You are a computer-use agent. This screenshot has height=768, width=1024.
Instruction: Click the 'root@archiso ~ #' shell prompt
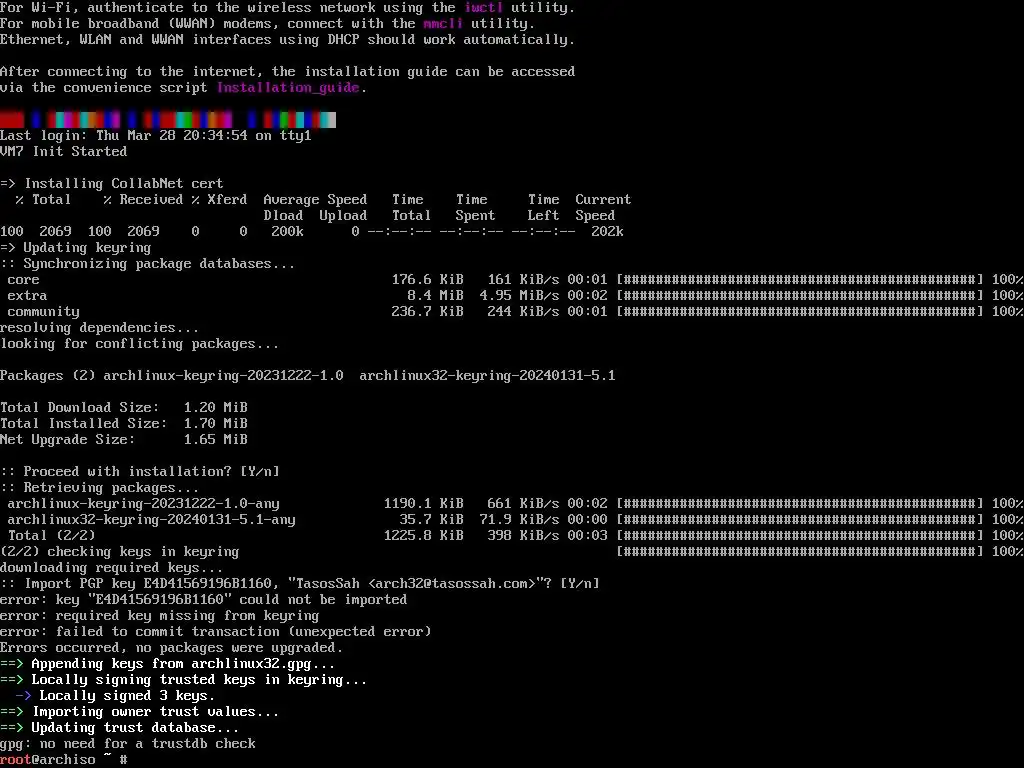tap(63, 760)
